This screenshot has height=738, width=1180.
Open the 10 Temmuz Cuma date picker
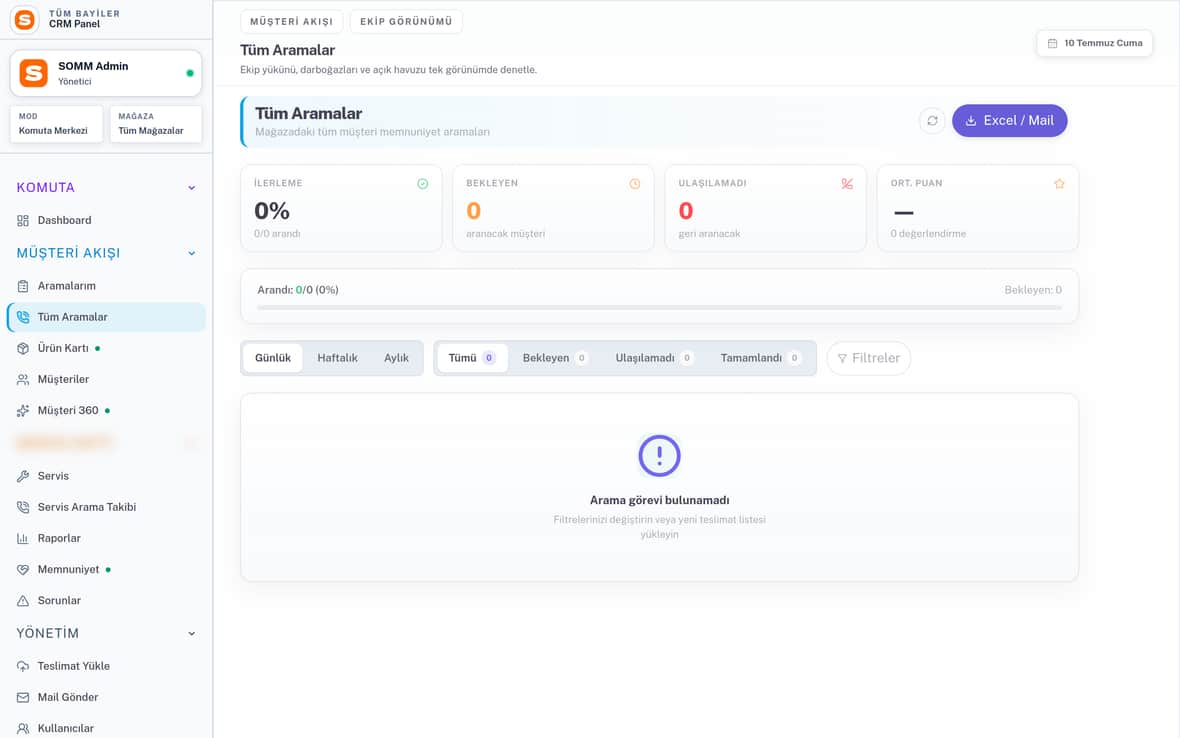[1094, 44]
